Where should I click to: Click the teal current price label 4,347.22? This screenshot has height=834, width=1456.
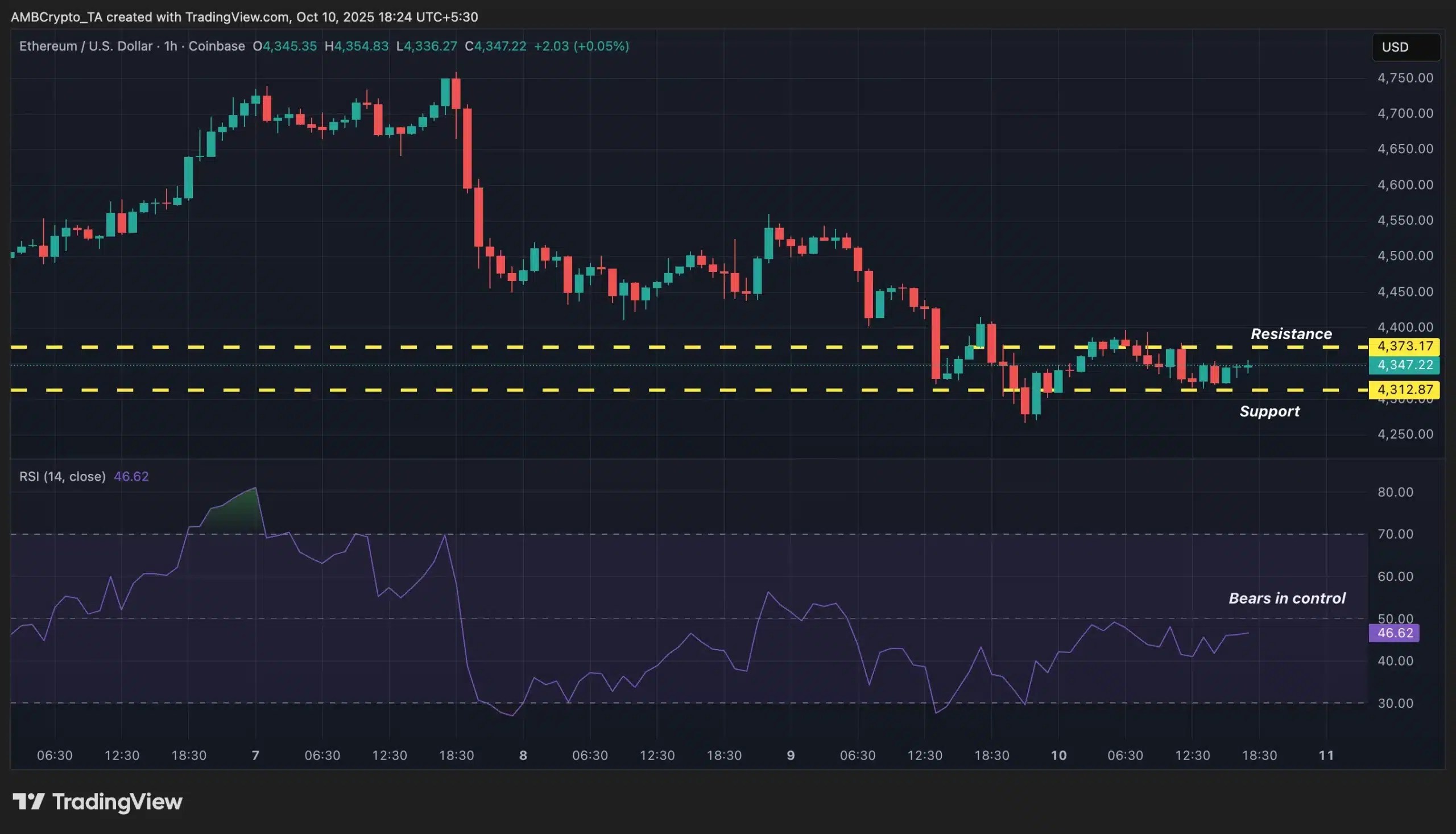pos(1404,366)
